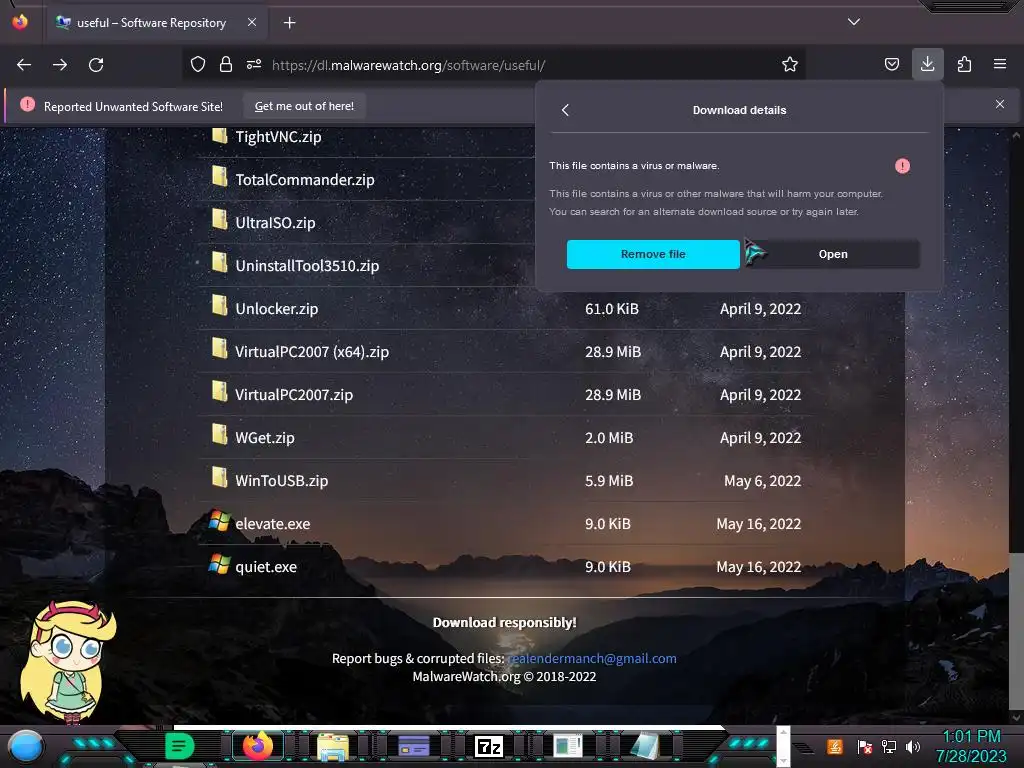
Task: Click quiet.exe file link
Action: pos(266,567)
